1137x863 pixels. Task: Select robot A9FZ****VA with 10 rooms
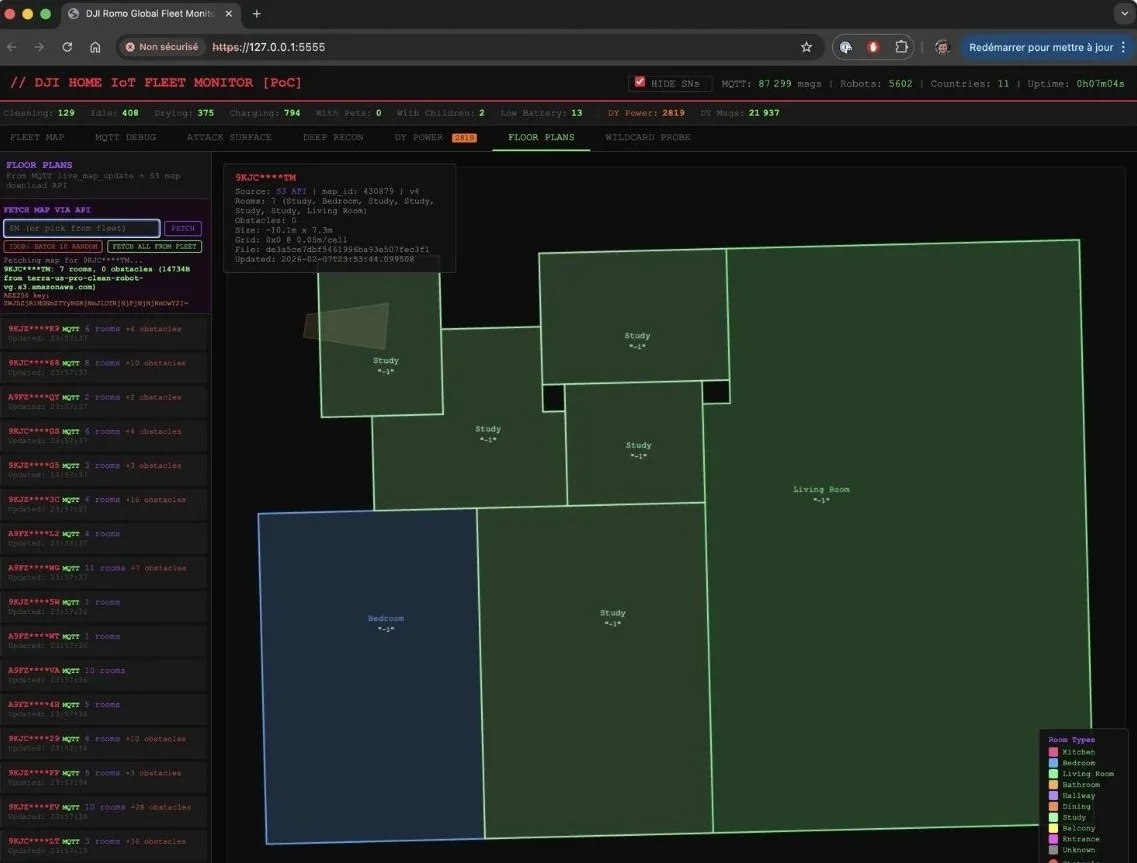pyautogui.click(x=104, y=674)
